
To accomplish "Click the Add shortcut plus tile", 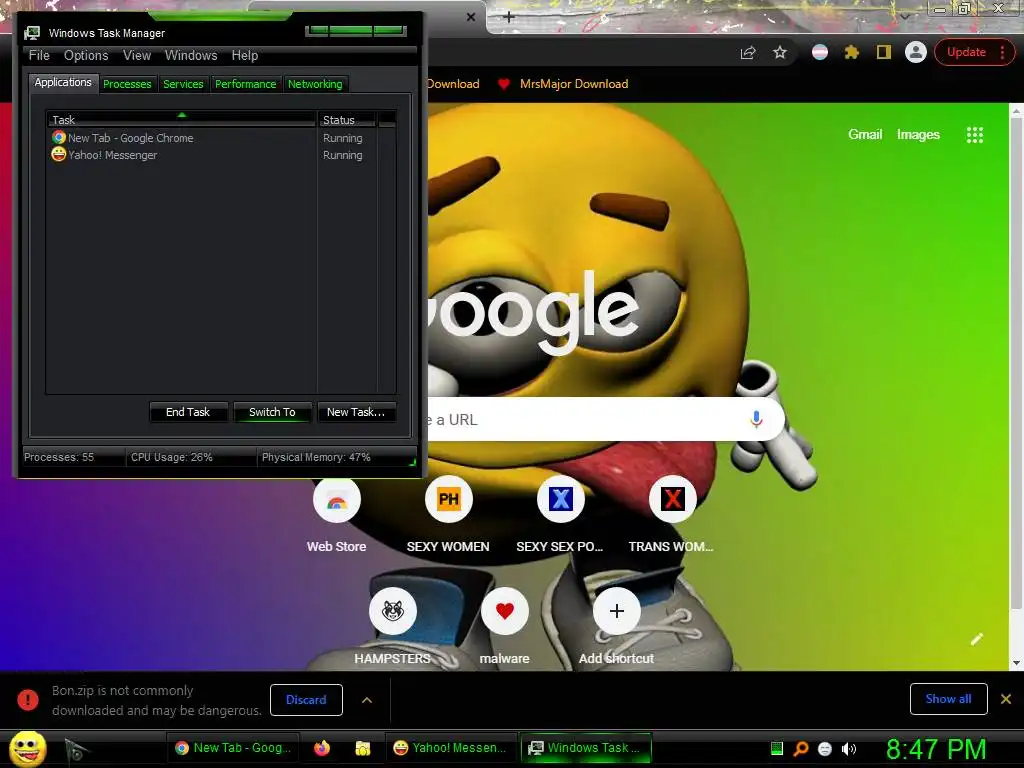I will [616, 611].
